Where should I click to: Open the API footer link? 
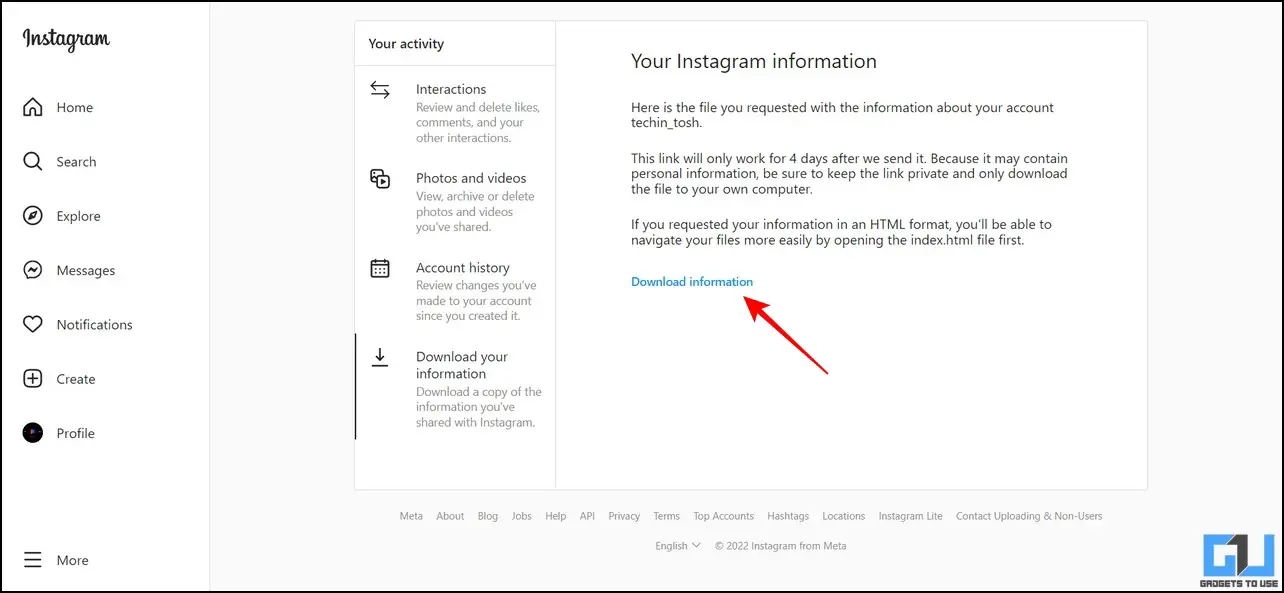(x=587, y=516)
